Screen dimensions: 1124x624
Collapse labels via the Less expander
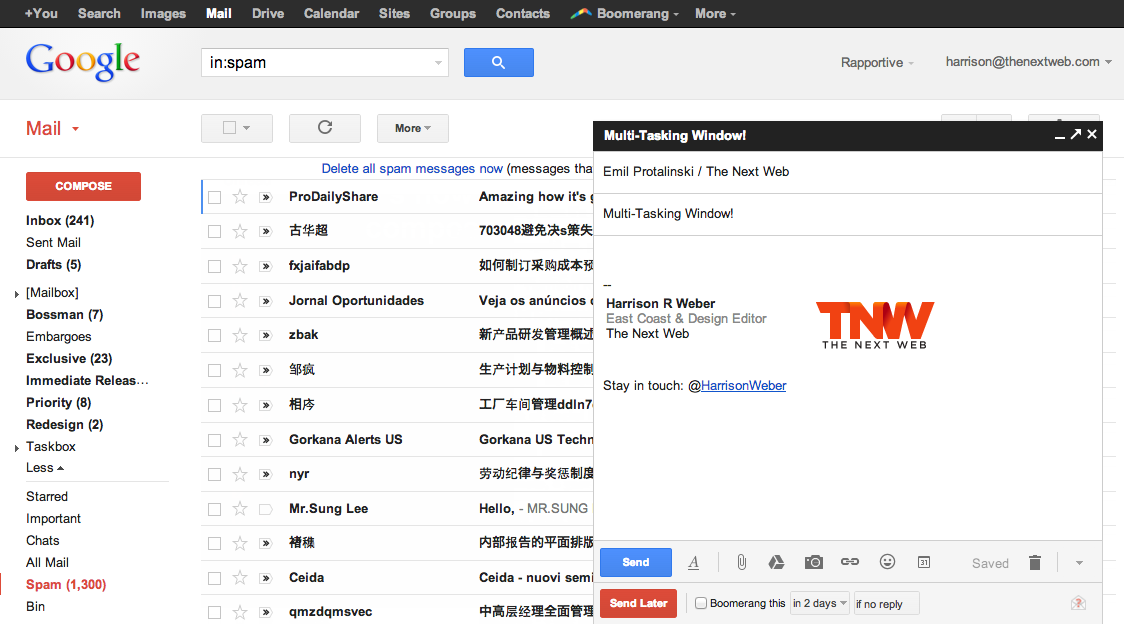tap(44, 467)
